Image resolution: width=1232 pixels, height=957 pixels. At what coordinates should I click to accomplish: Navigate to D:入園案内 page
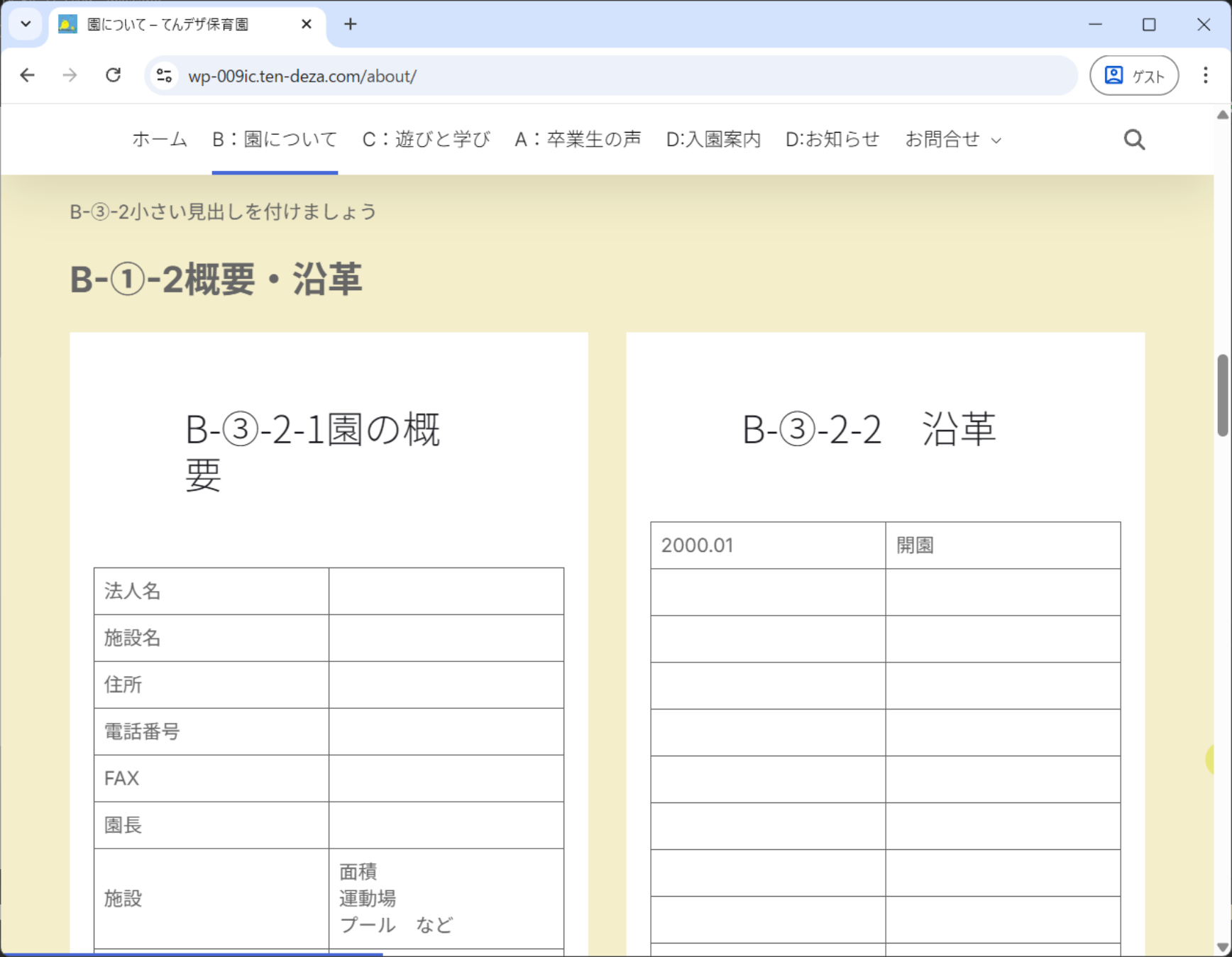pyautogui.click(x=713, y=140)
